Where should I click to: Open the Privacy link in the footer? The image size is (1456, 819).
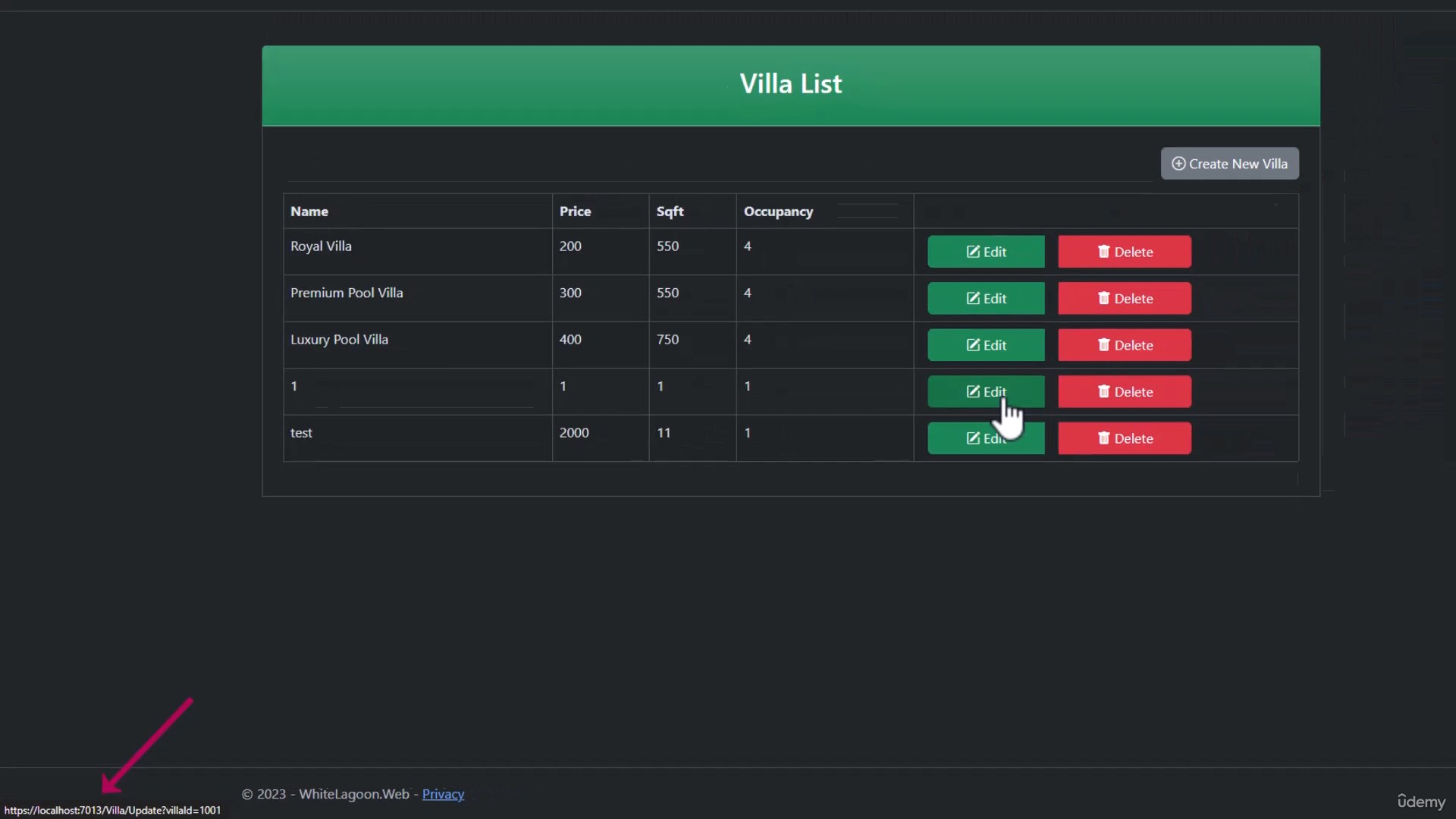point(443,794)
